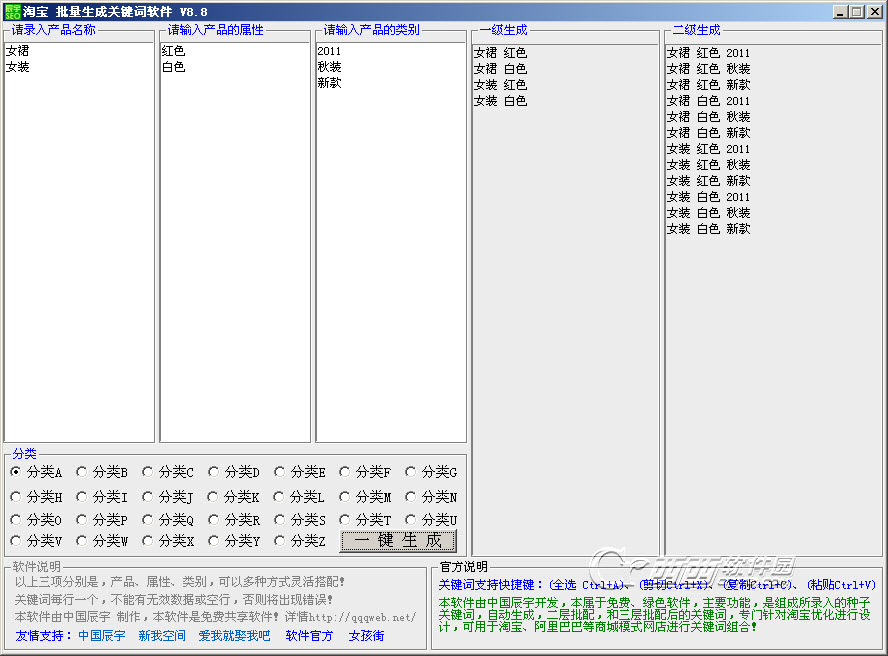Click the 新款 entry in category box
The height and width of the screenshot is (656, 888).
[329, 83]
